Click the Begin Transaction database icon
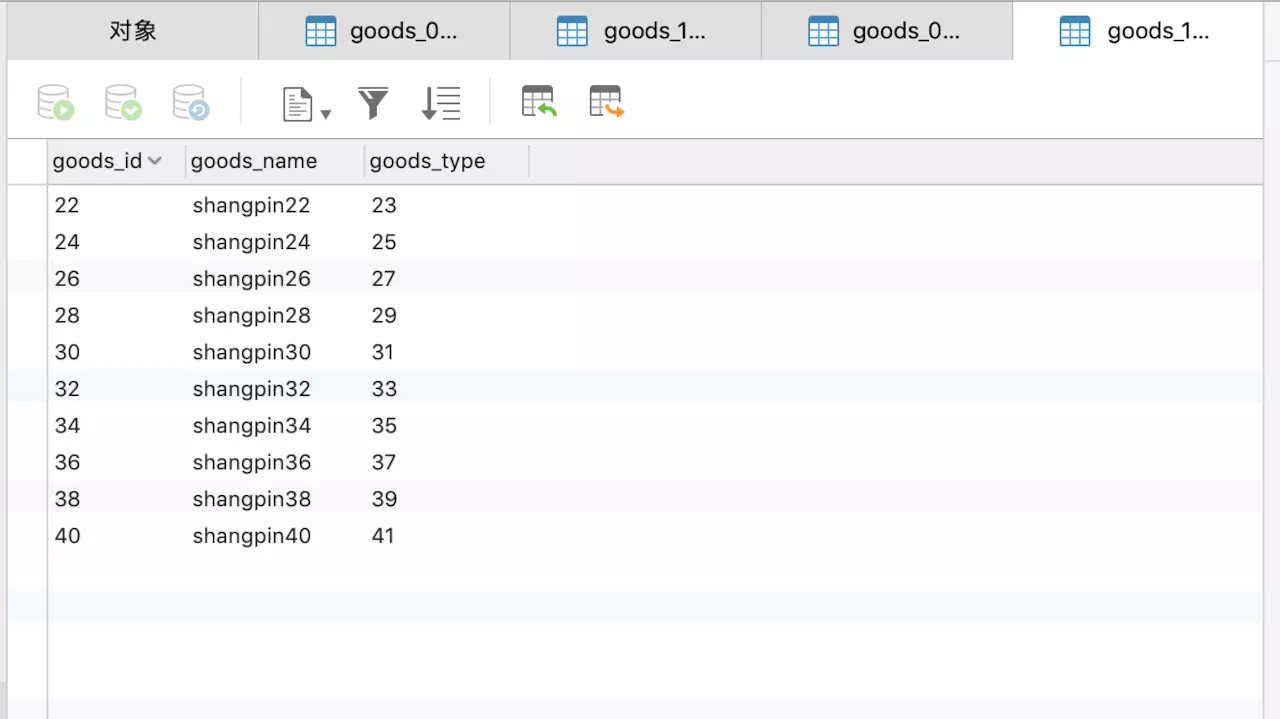 [x=56, y=103]
